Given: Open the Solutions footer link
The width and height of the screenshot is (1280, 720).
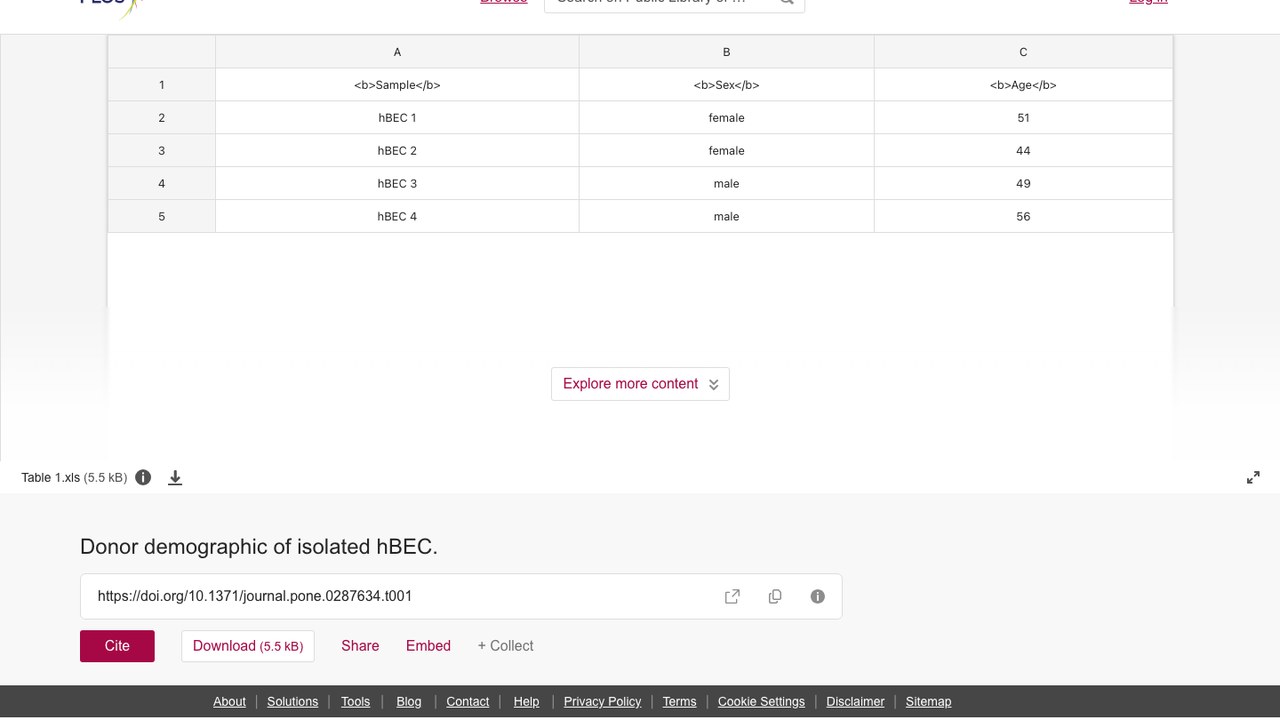Looking at the screenshot, I should pyautogui.click(x=292, y=702).
